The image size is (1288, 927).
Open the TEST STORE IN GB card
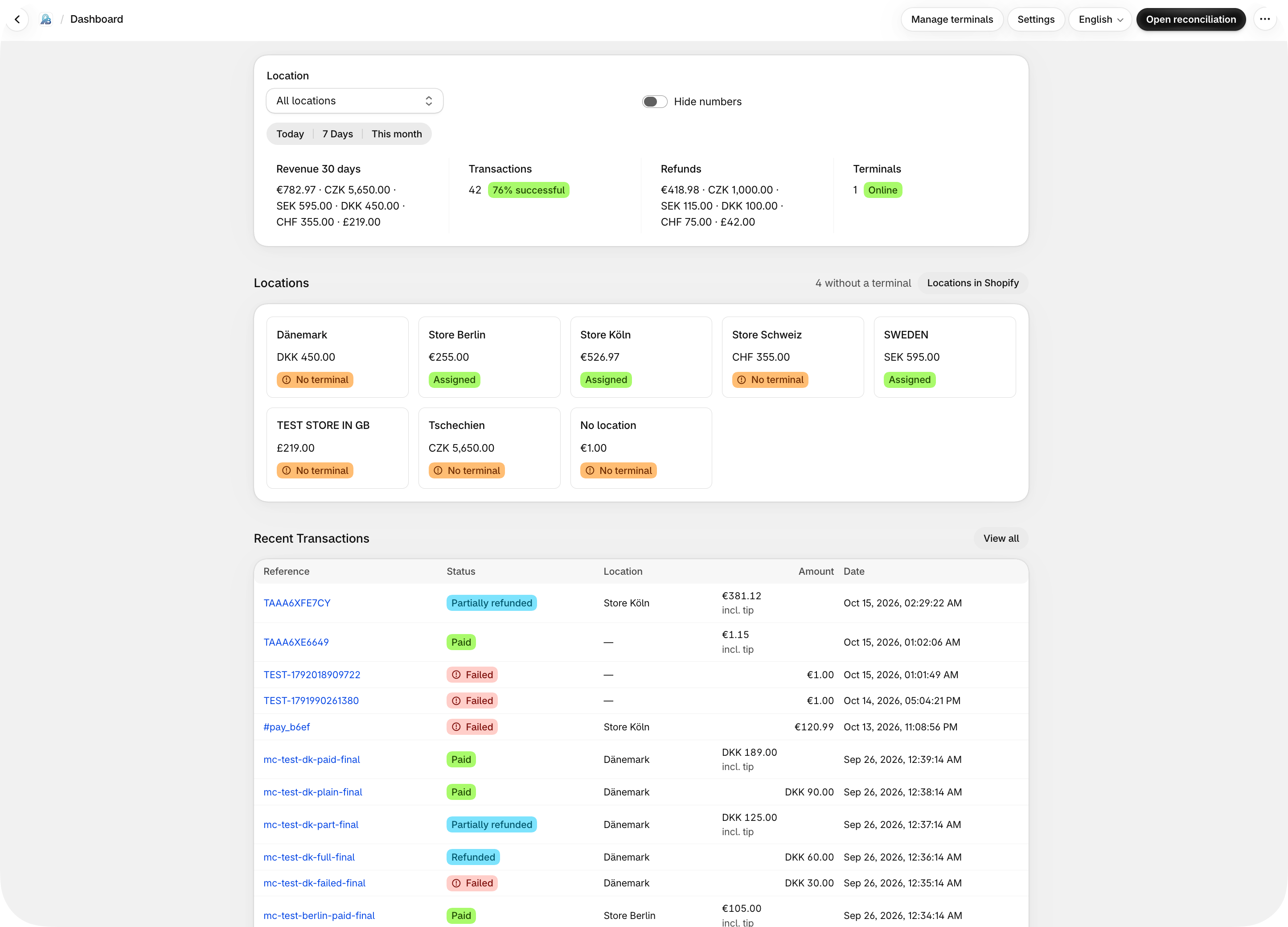click(x=337, y=448)
